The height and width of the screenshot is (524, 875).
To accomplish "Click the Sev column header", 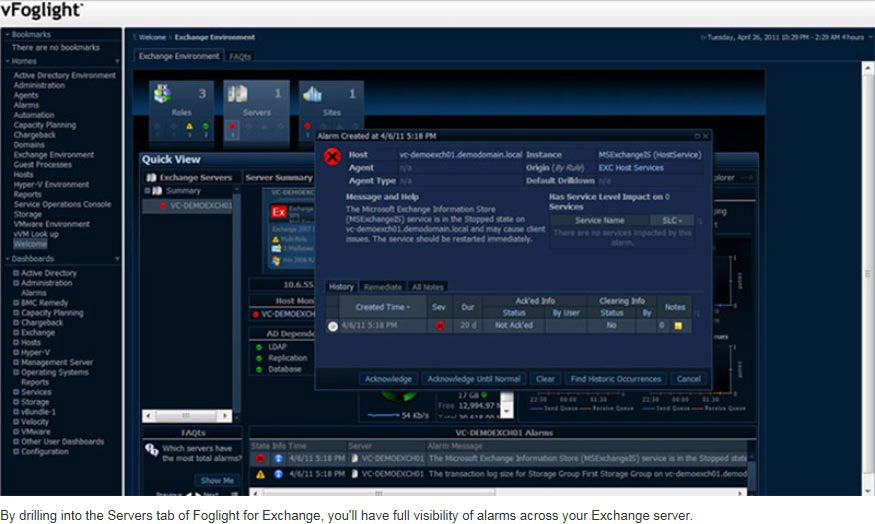I will (x=439, y=307).
